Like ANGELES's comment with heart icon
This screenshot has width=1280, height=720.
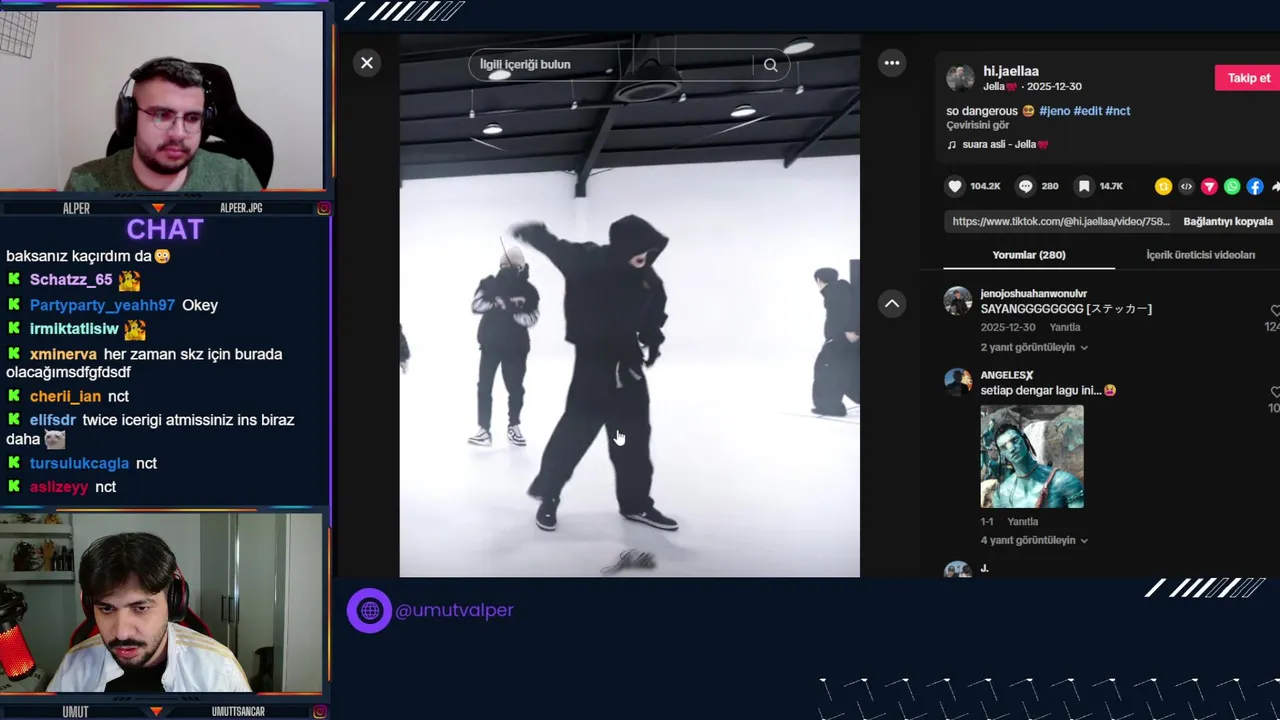coord(1275,392)
